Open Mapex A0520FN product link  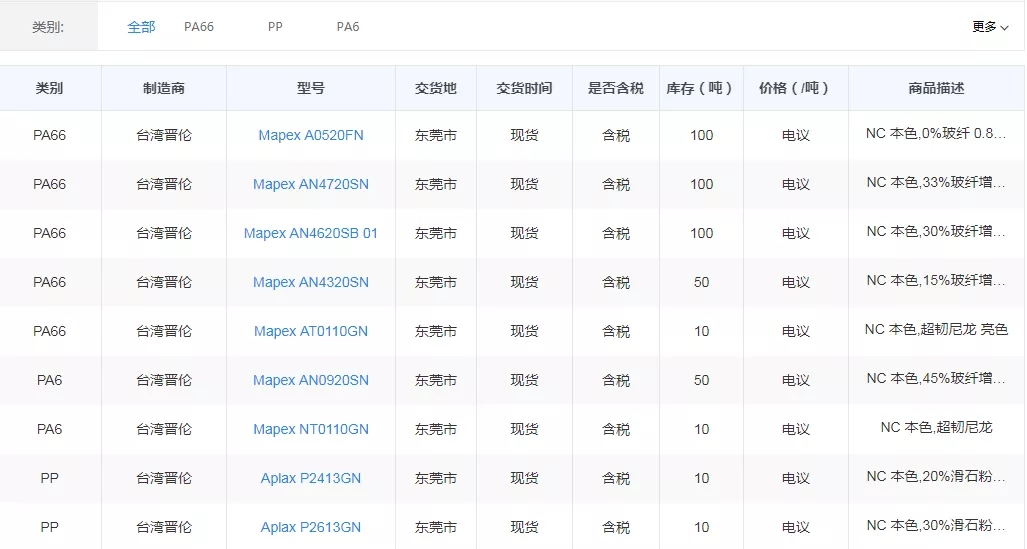tap(310, 135)
